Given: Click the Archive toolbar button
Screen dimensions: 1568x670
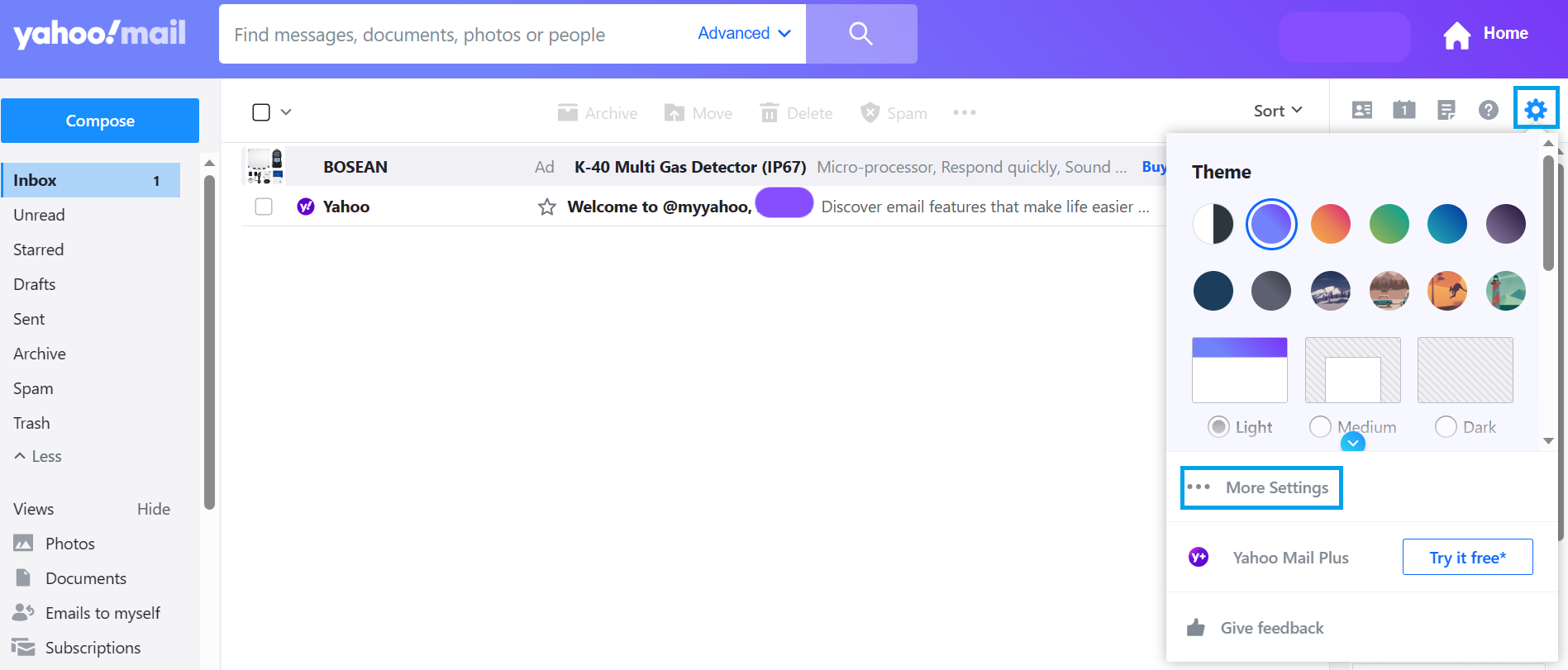Looking at the screenshot, I should (x=598, y=113).
